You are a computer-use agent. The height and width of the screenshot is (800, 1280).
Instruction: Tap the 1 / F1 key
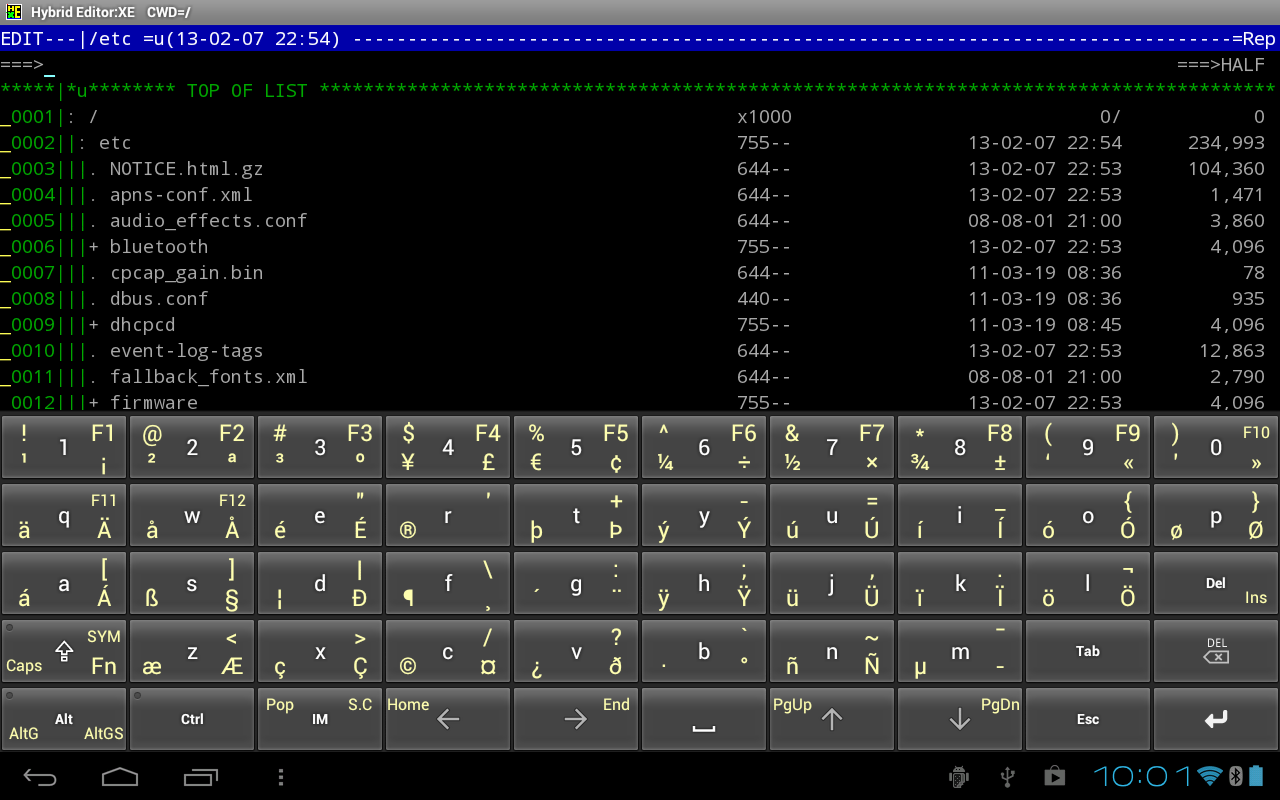pos(64,447)
